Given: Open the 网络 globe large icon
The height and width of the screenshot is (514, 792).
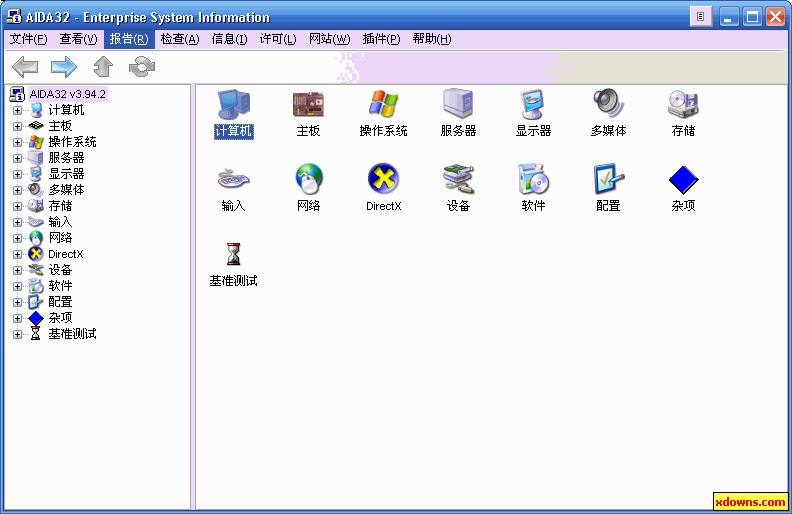Looking at the screenshot, I should (309, 179).
